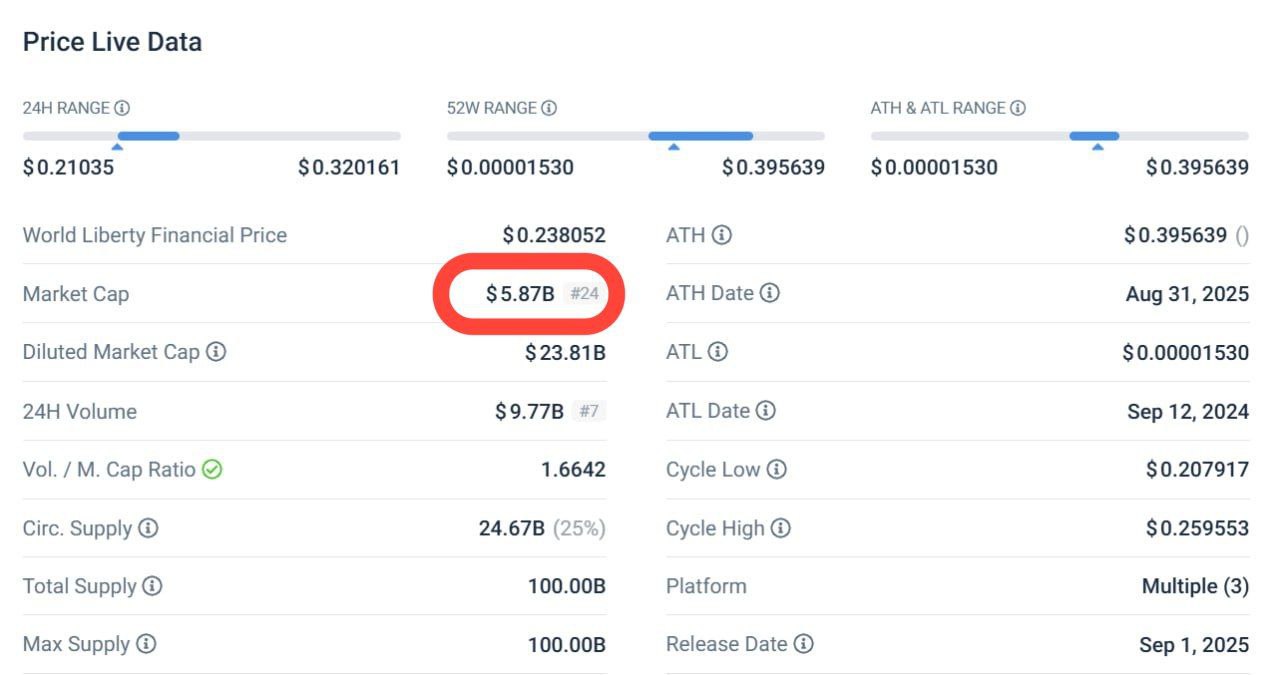This screenshot has height=675, width=1280.
Task: Click the ATH Date info icon
Action: pos(769,293)
